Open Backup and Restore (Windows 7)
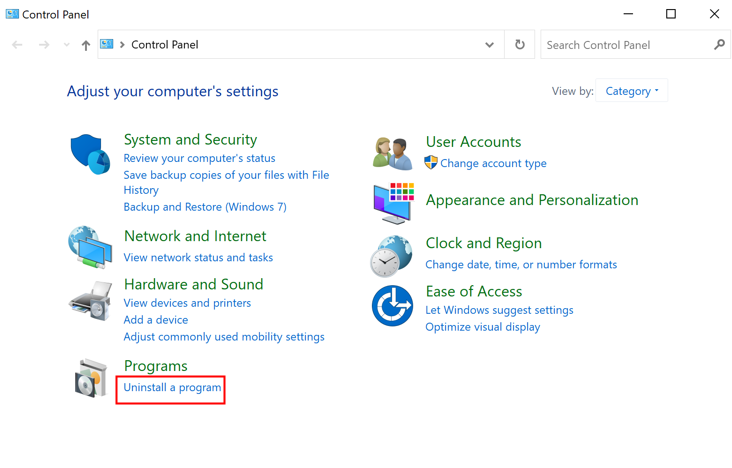 coord(204,207)
